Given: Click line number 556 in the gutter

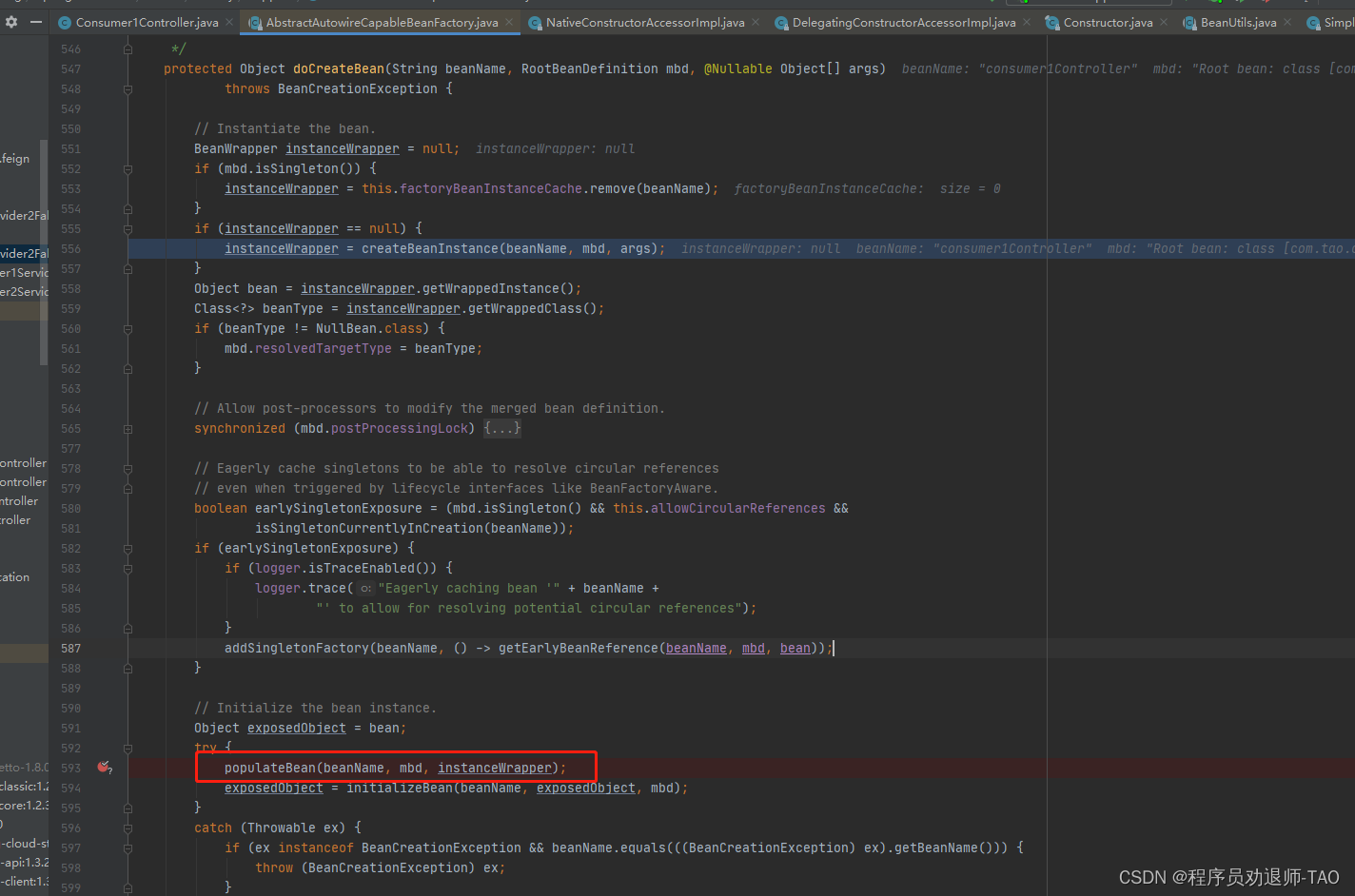Looking at the screenshot, I should 70,249.
